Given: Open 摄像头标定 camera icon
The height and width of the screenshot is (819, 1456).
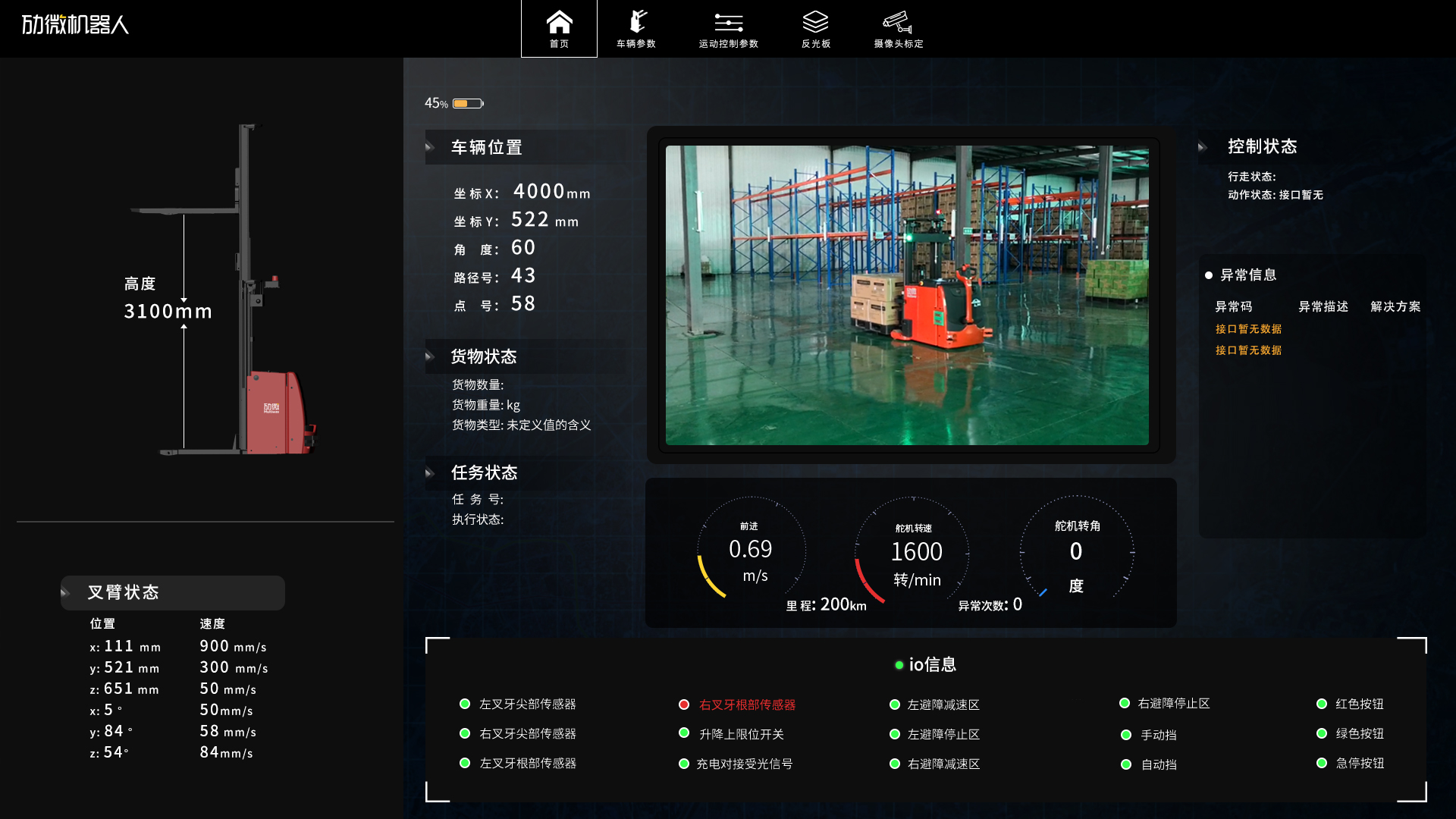Looking at the screenshot, I should click(896, 22).
